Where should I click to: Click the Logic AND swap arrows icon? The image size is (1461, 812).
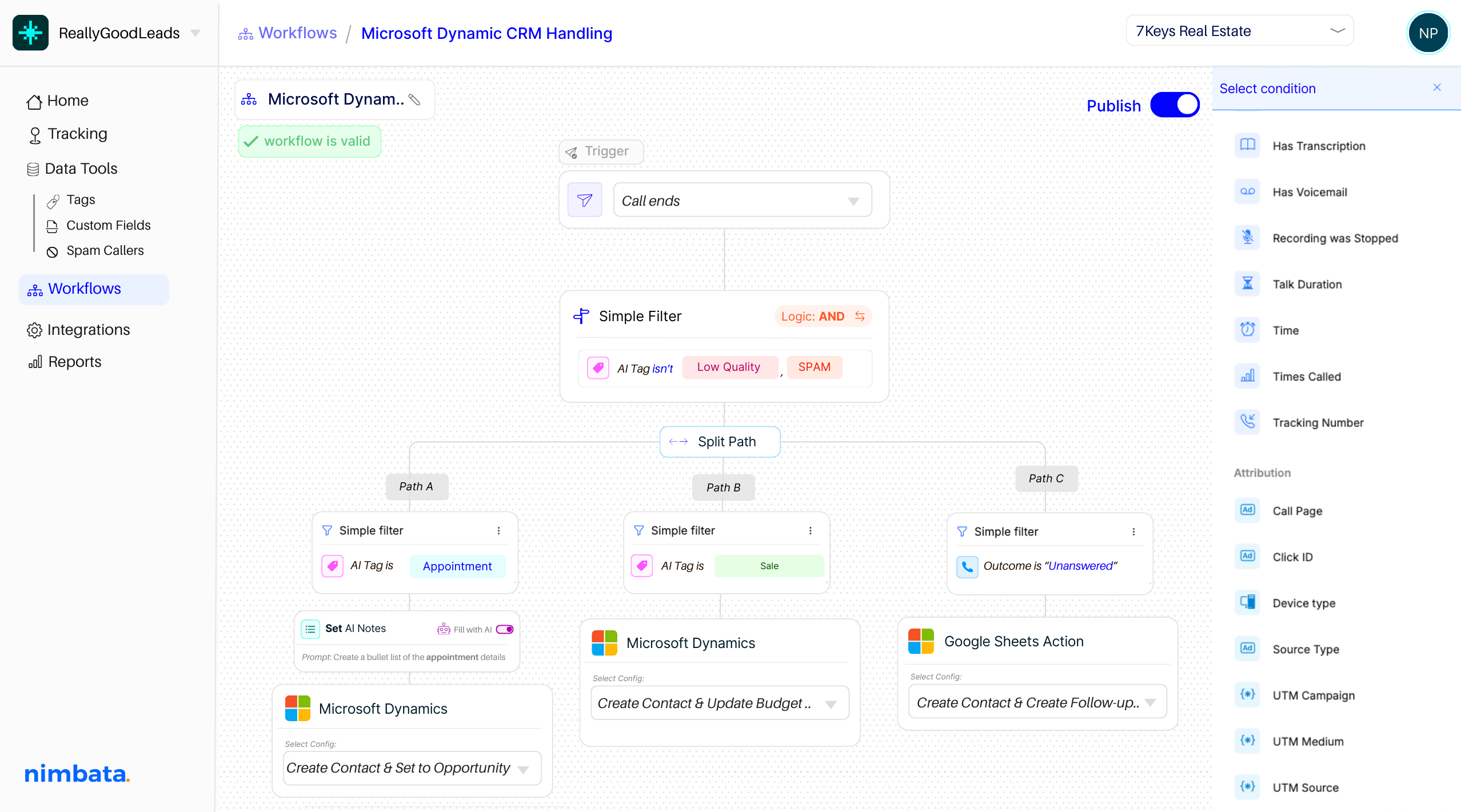[860, 316]
